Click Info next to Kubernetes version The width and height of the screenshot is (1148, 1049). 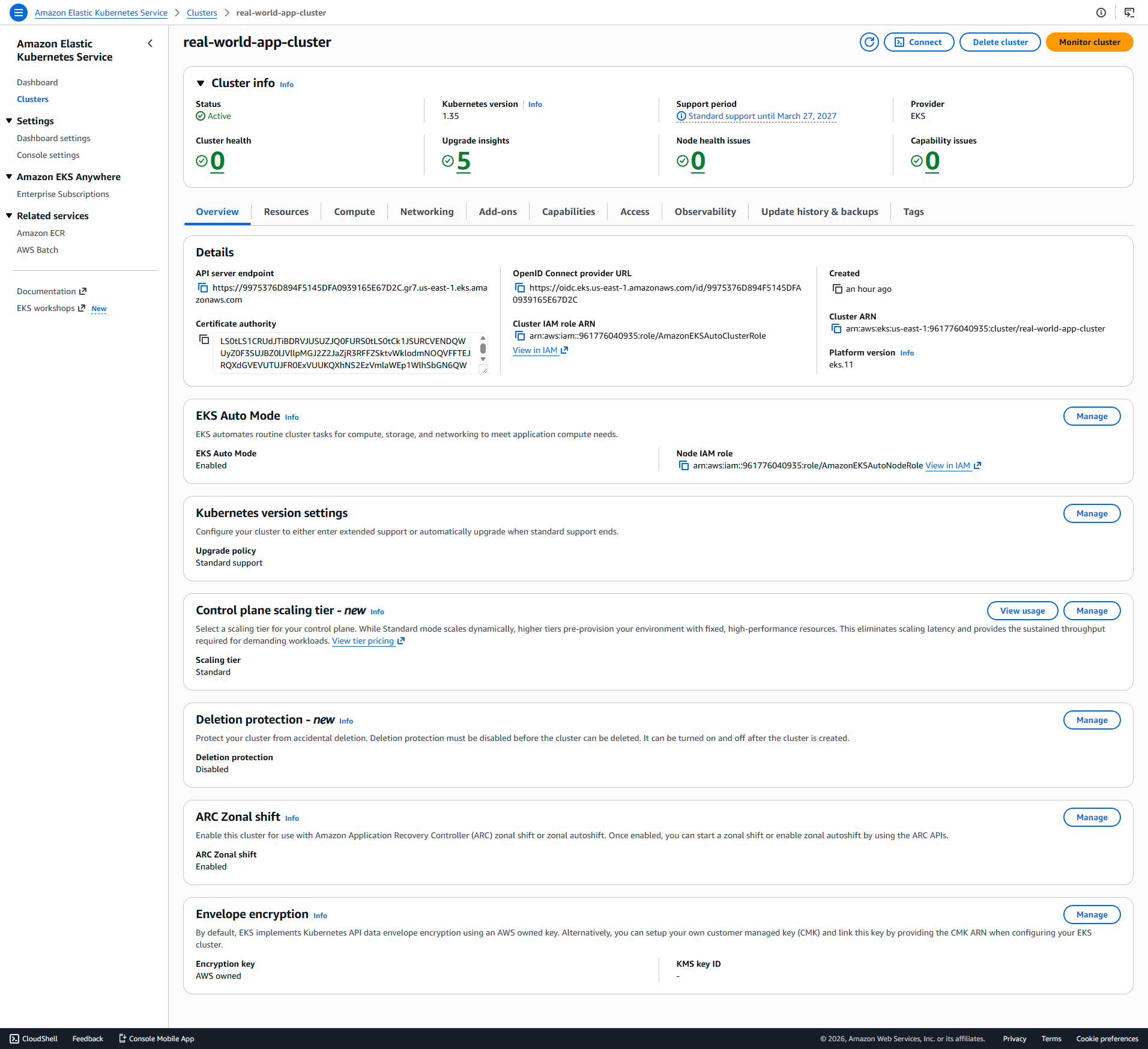click(x=535, y=104)
